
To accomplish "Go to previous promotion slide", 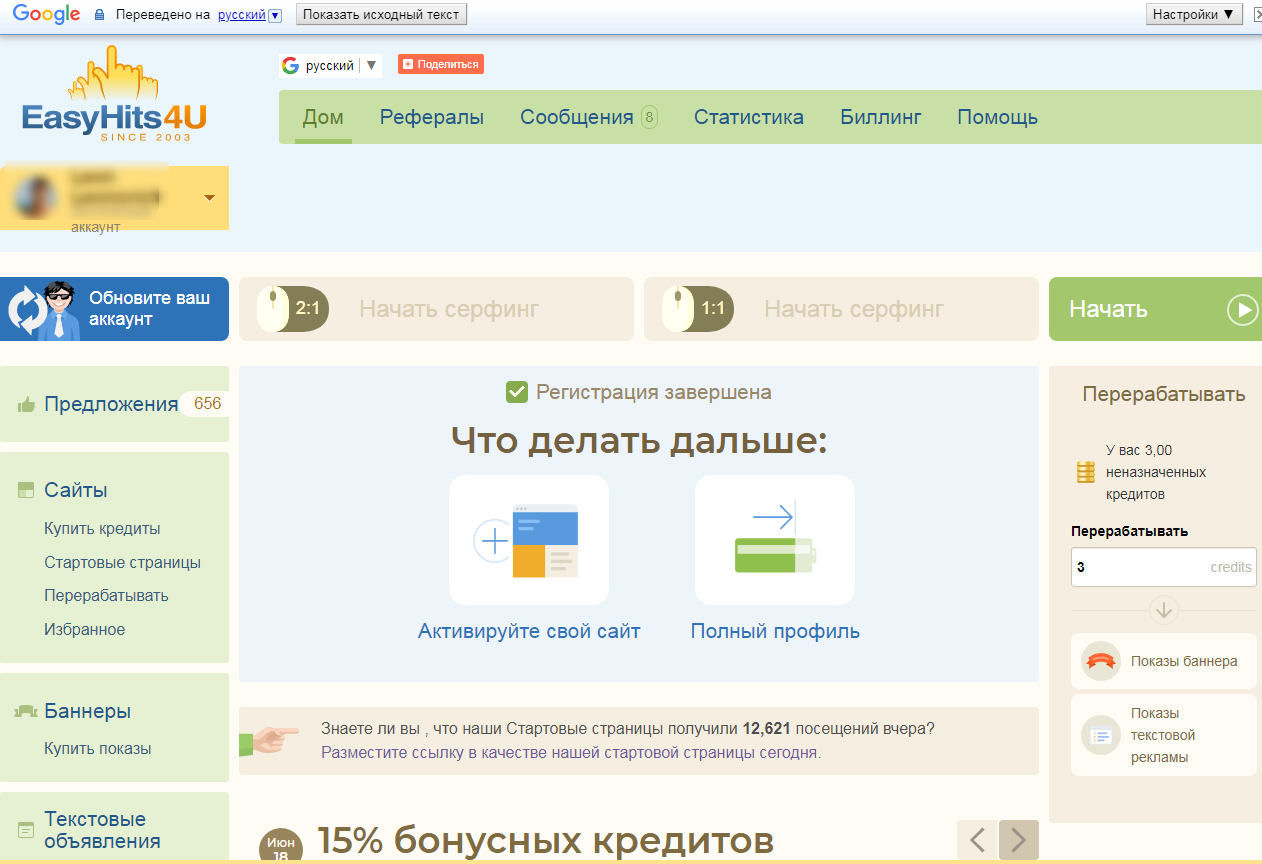I will (x=977, y=840).
